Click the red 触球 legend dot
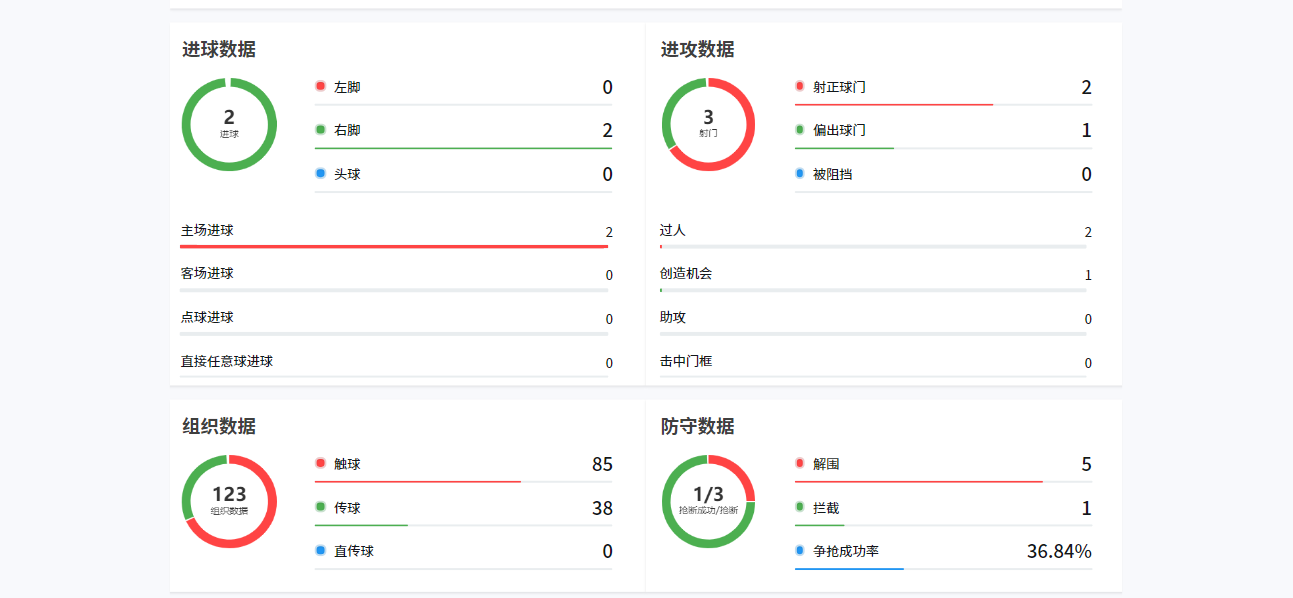 tap(321, 464)
